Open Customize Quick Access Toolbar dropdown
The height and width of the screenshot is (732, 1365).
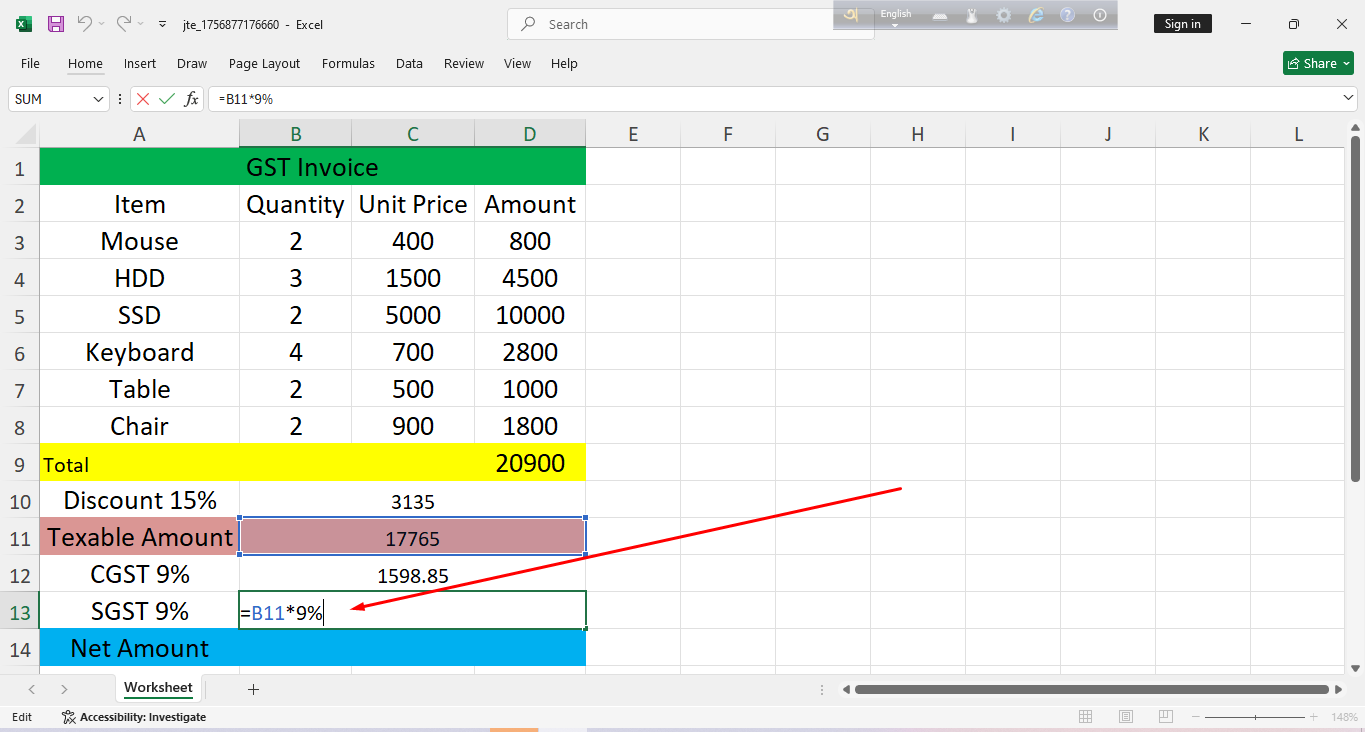coord(163,24)
